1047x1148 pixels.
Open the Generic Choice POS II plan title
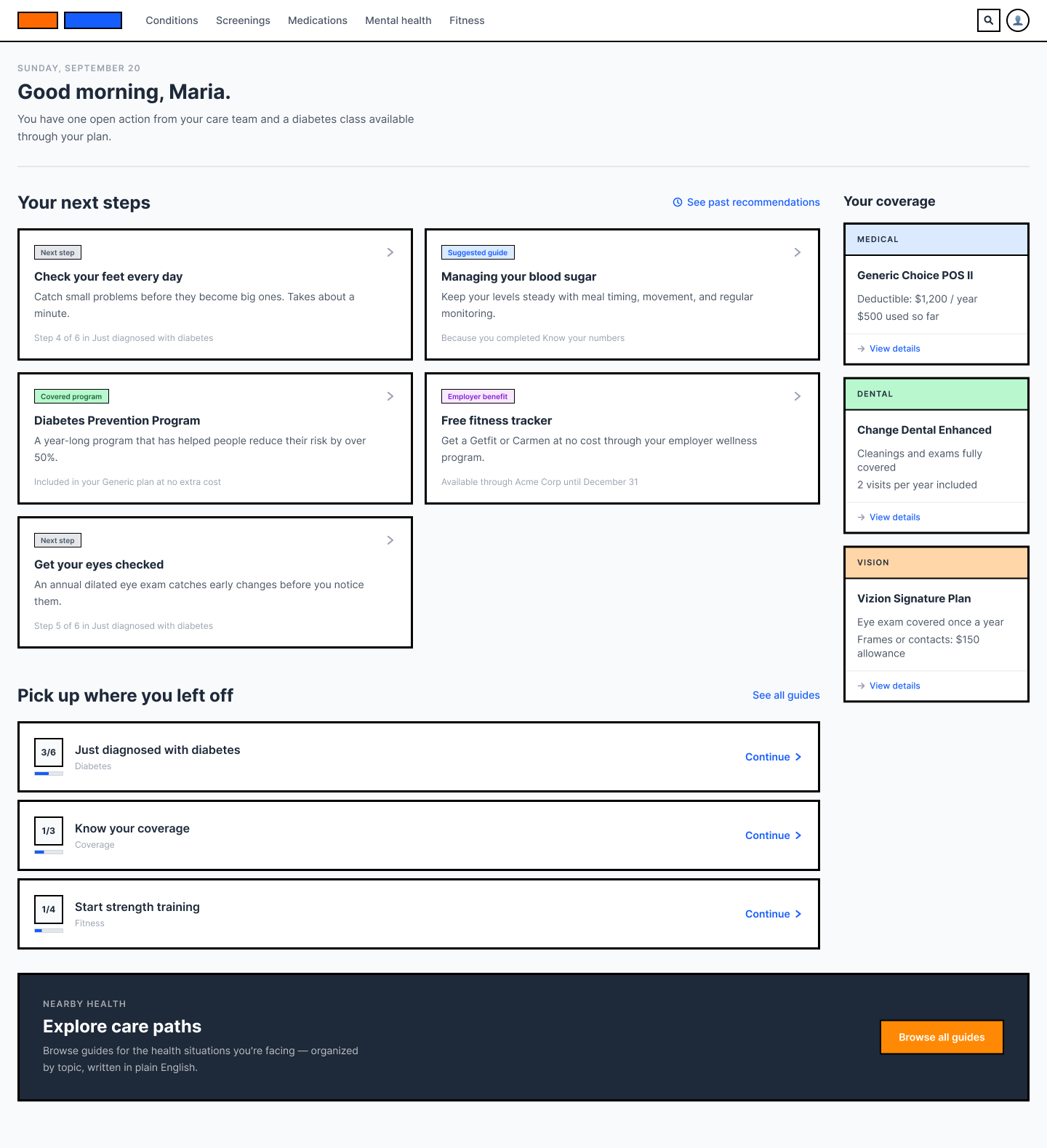(x=915, y=276)
